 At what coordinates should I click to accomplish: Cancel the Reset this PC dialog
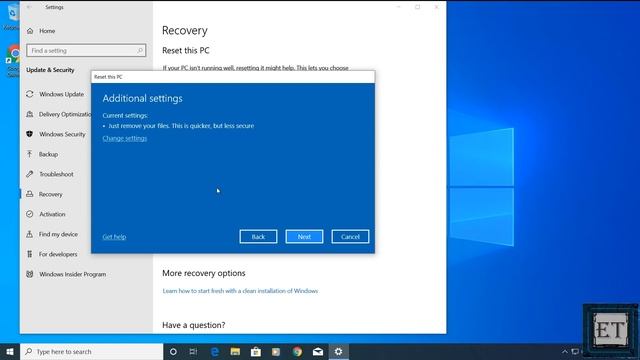(x=350, y=237)
